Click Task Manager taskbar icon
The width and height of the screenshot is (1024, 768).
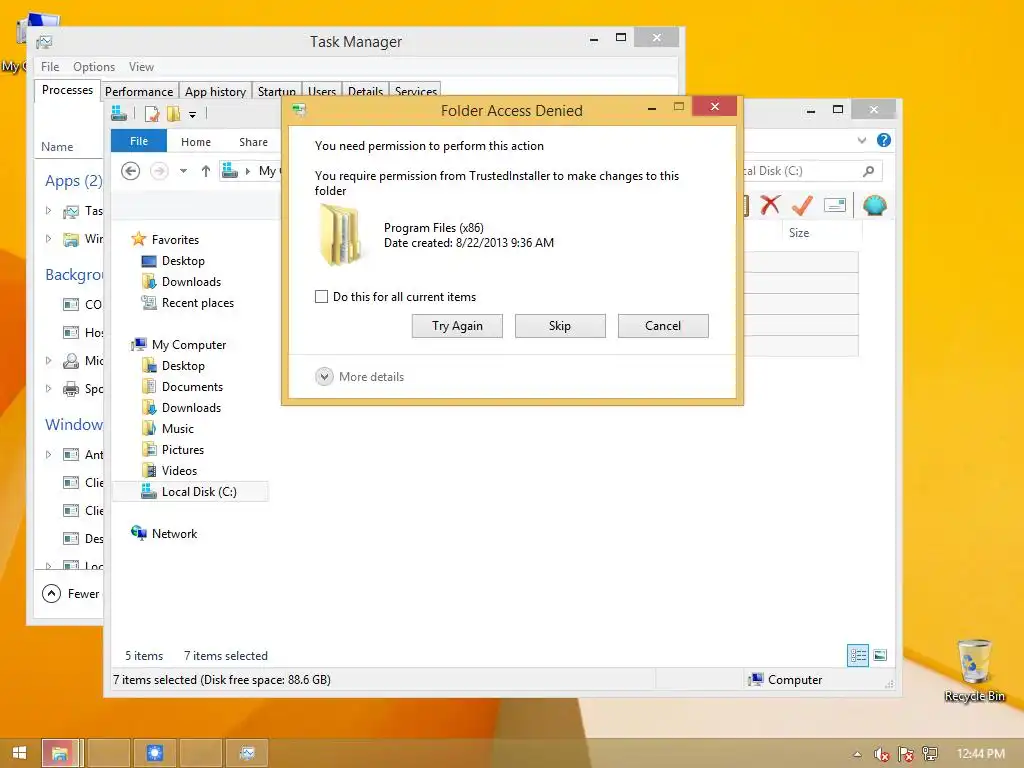click(x=247, y=754)
